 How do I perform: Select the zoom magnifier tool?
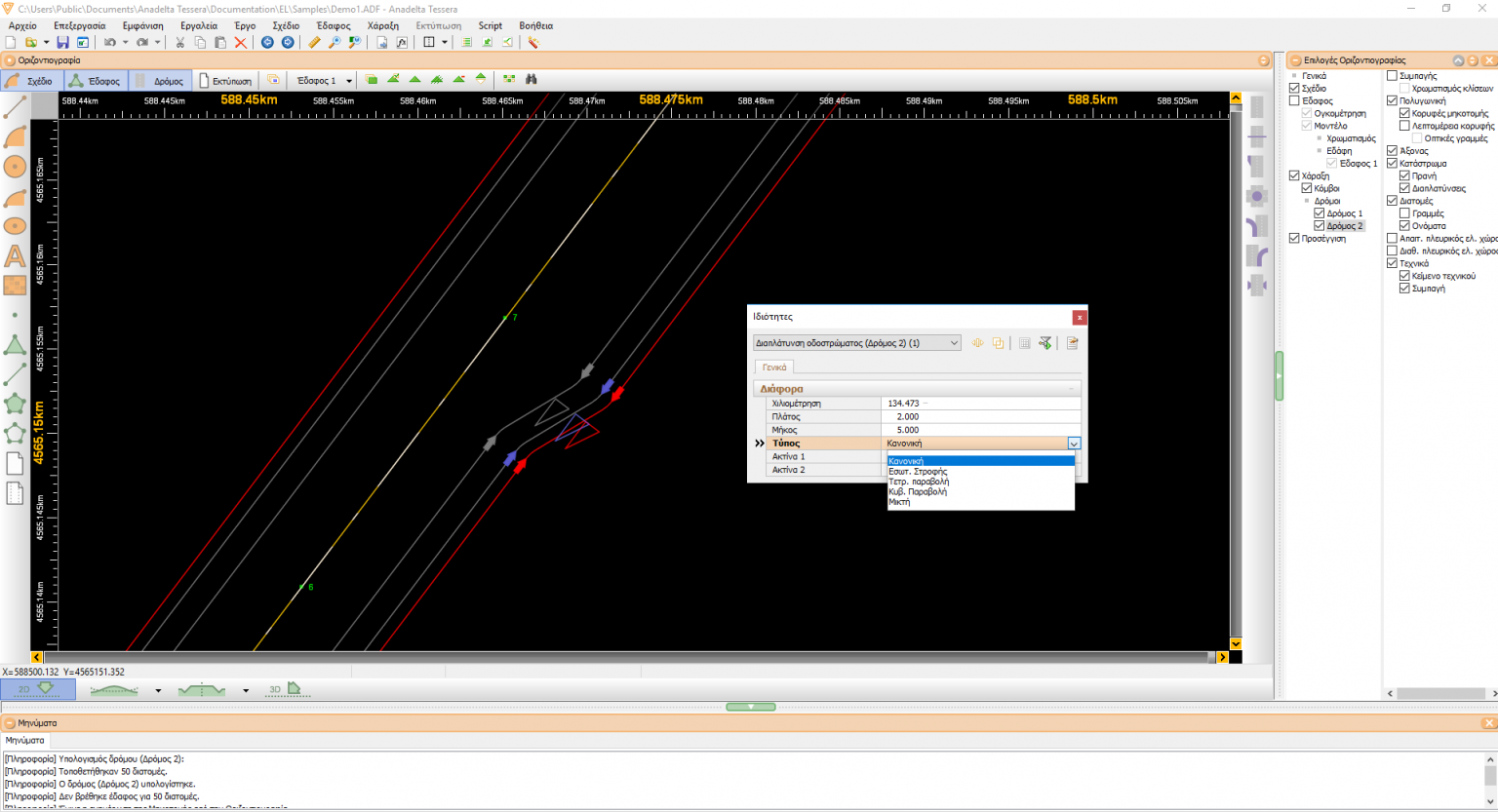333,42
